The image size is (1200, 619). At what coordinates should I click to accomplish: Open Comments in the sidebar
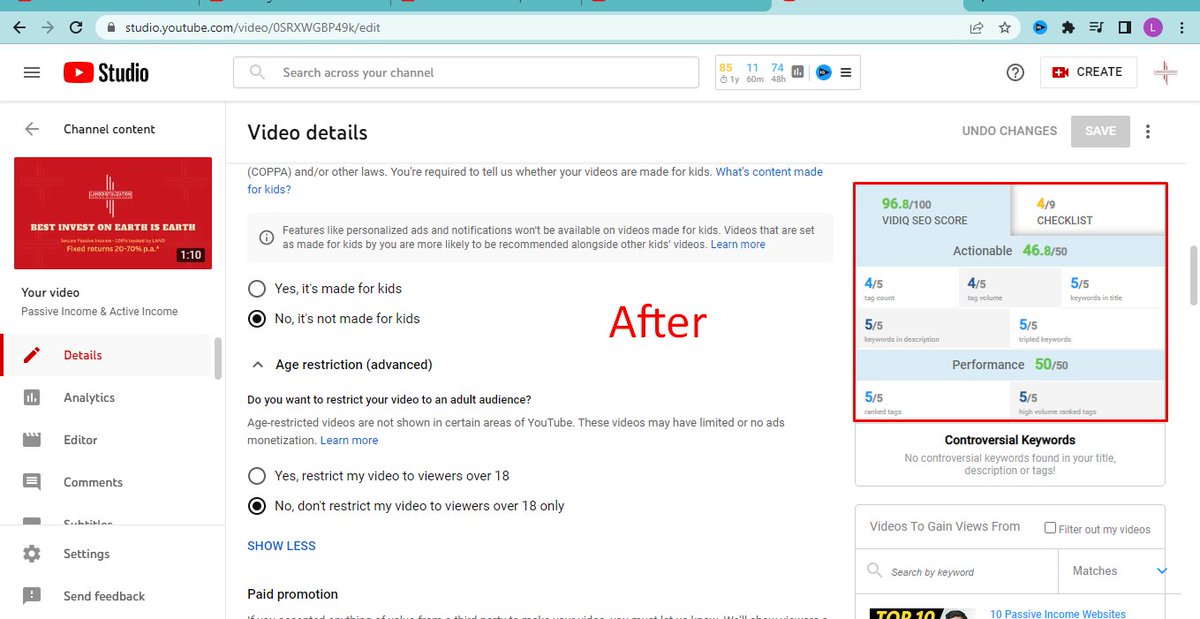[x=108, y=482]
